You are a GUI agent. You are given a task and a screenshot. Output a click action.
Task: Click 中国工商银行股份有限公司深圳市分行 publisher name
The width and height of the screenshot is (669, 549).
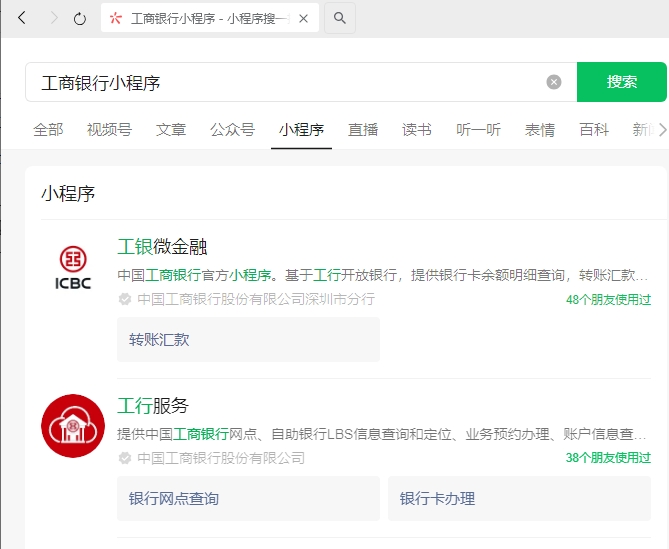click(256, 299)
